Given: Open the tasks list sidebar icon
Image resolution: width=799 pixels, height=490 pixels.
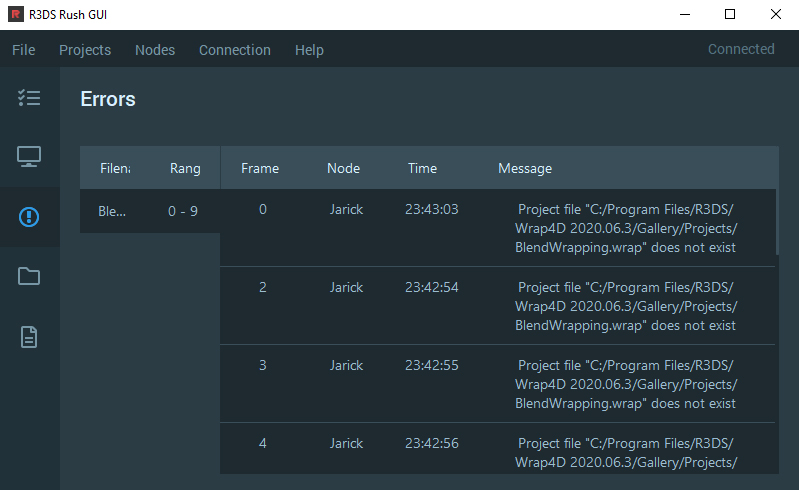Looking at the screenshot, I should point(29,97).
